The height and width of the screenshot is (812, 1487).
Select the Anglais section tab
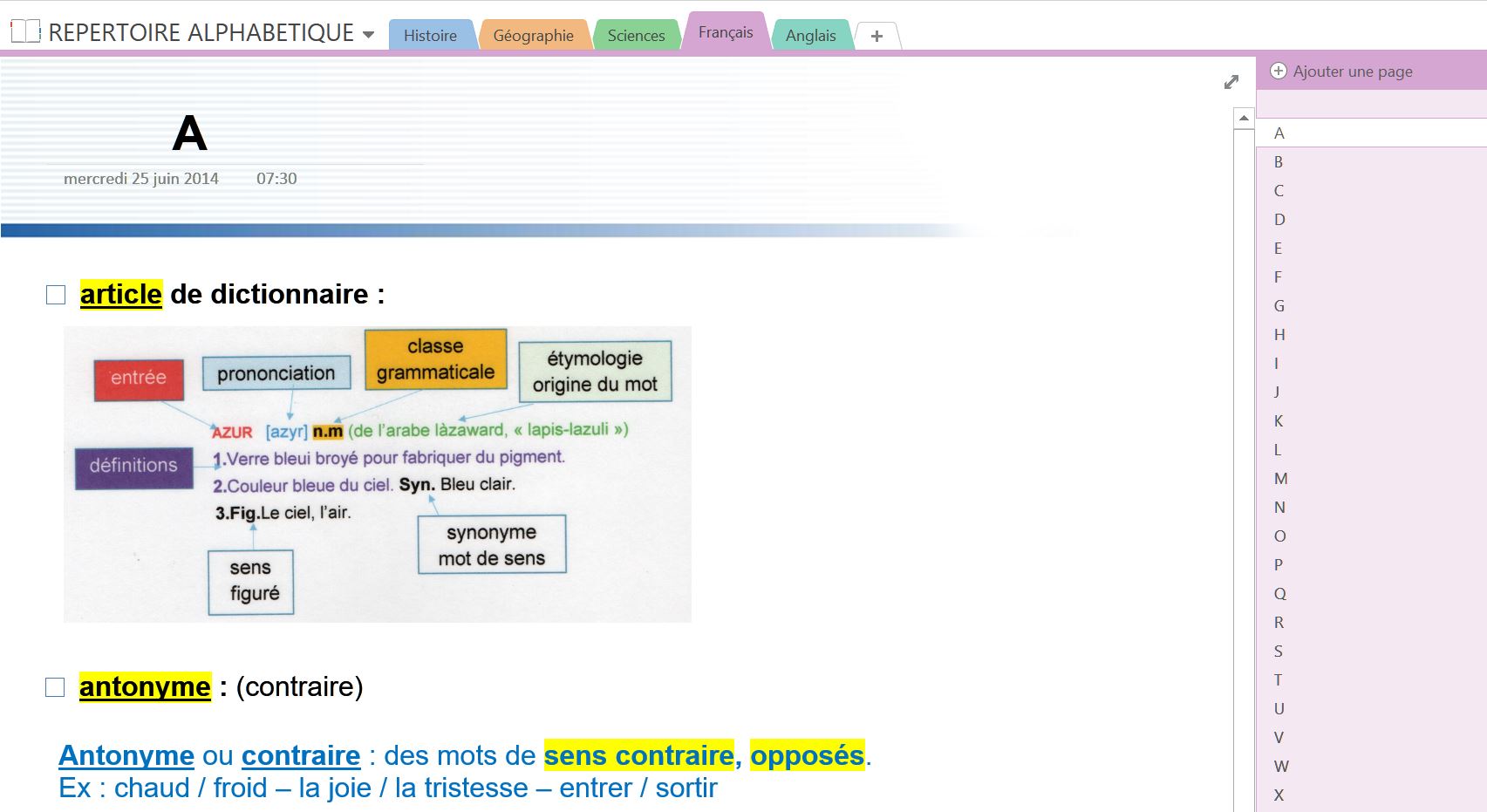tap(810, 36)
